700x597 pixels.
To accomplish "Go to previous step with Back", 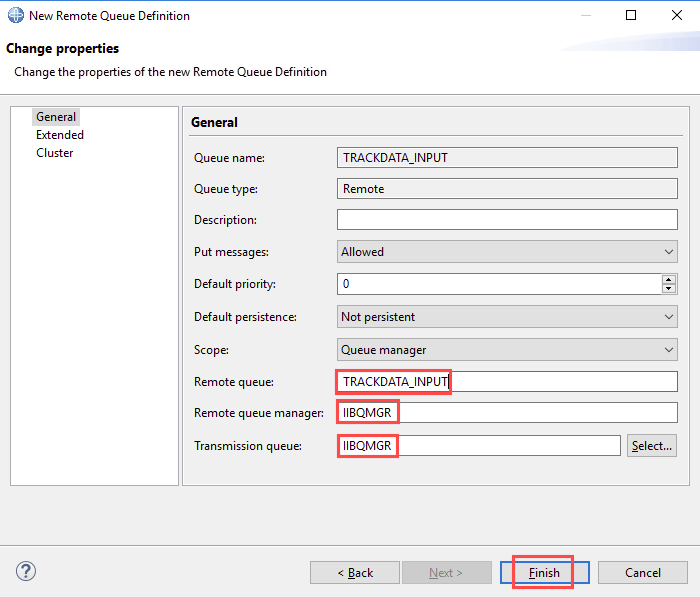I will tap(355, 572).
